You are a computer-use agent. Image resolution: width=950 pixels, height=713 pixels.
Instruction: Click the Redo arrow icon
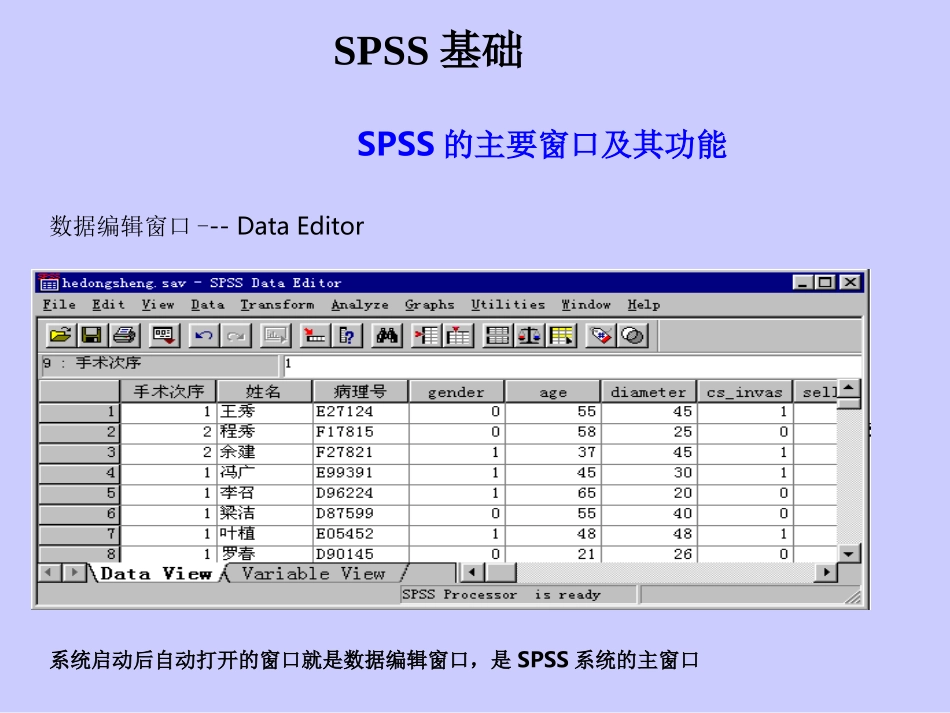click(x=236, y=335)
